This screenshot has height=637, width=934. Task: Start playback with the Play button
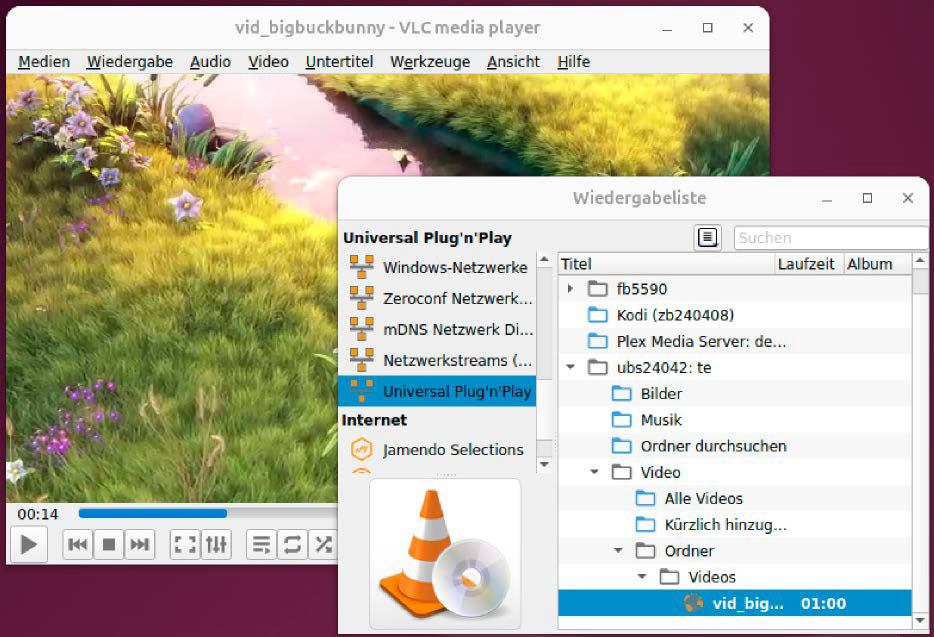28,544
